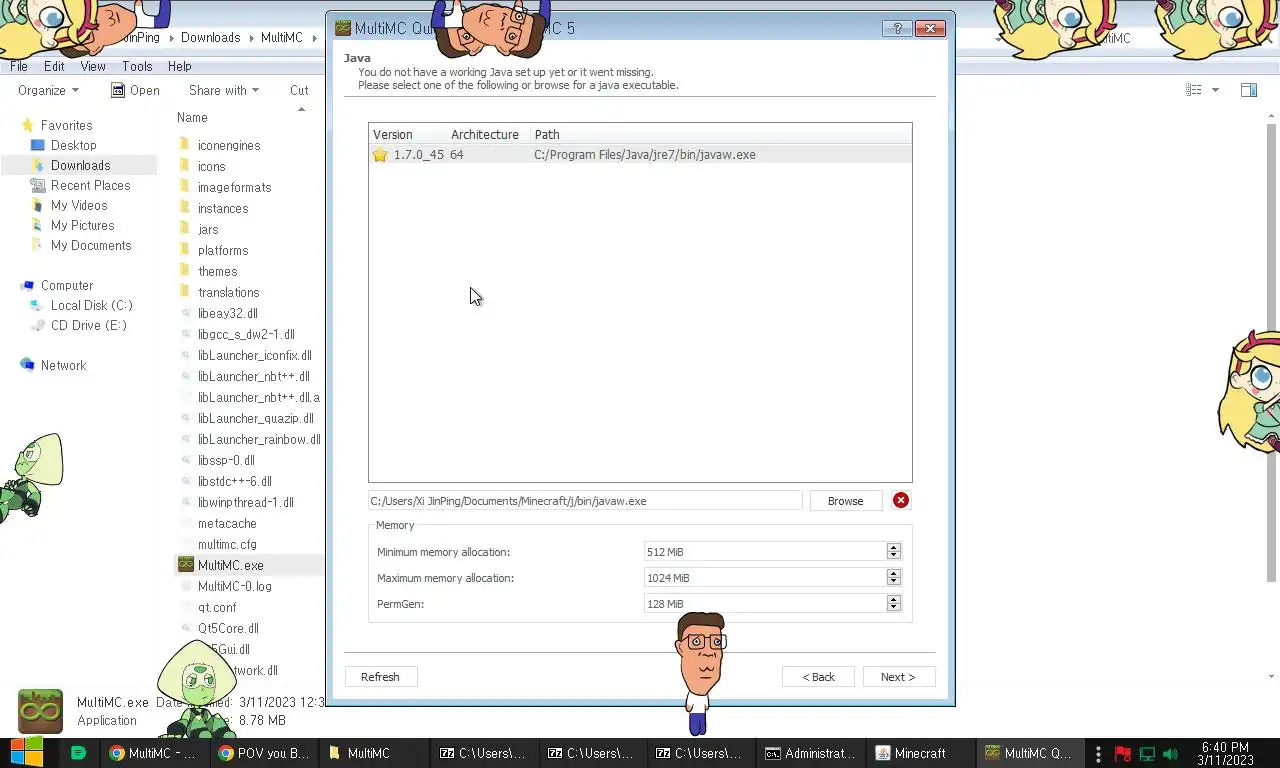Open the Minecraft Java taskbar item

point(920,753)
